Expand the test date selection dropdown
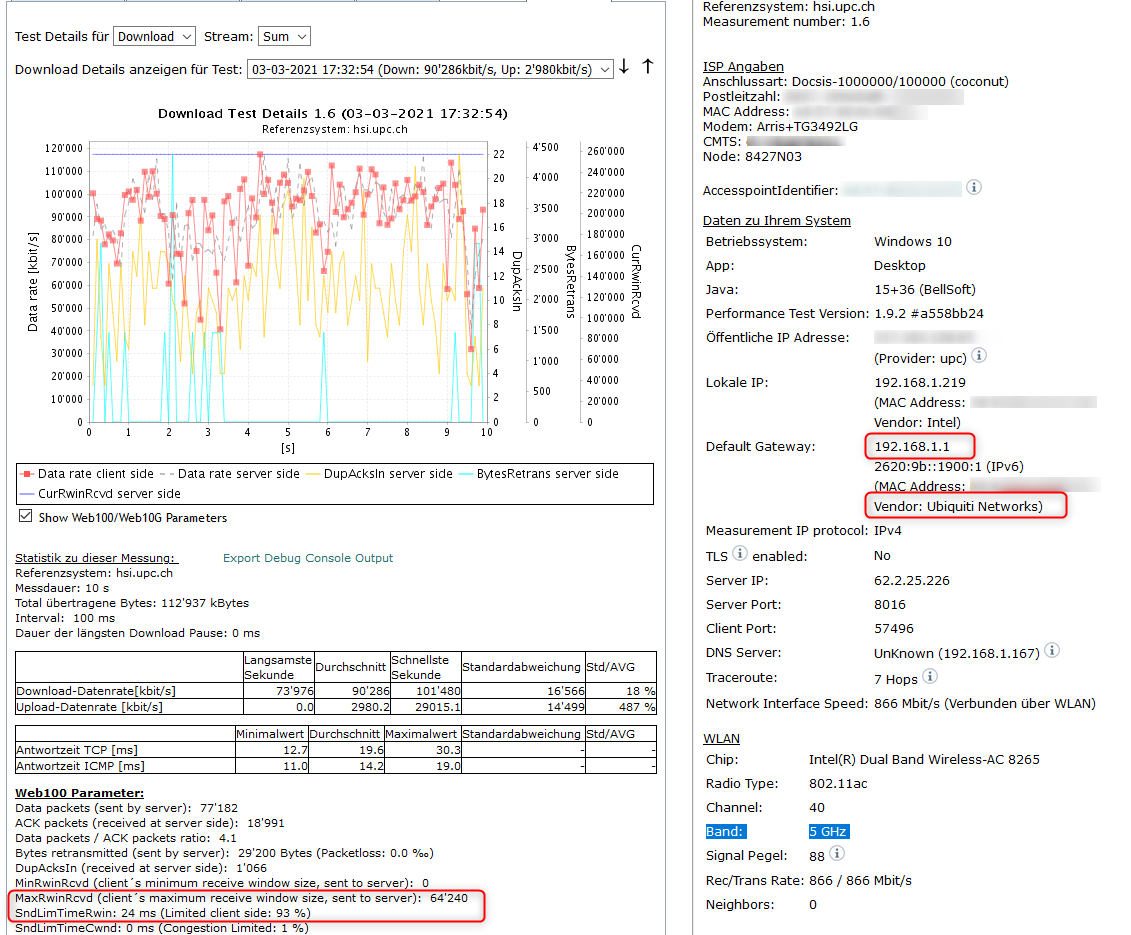This screenshot has height=935, width=1131. click(430, 69)
